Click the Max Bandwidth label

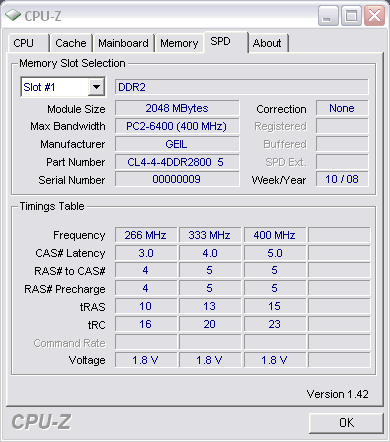coord(68,126)
